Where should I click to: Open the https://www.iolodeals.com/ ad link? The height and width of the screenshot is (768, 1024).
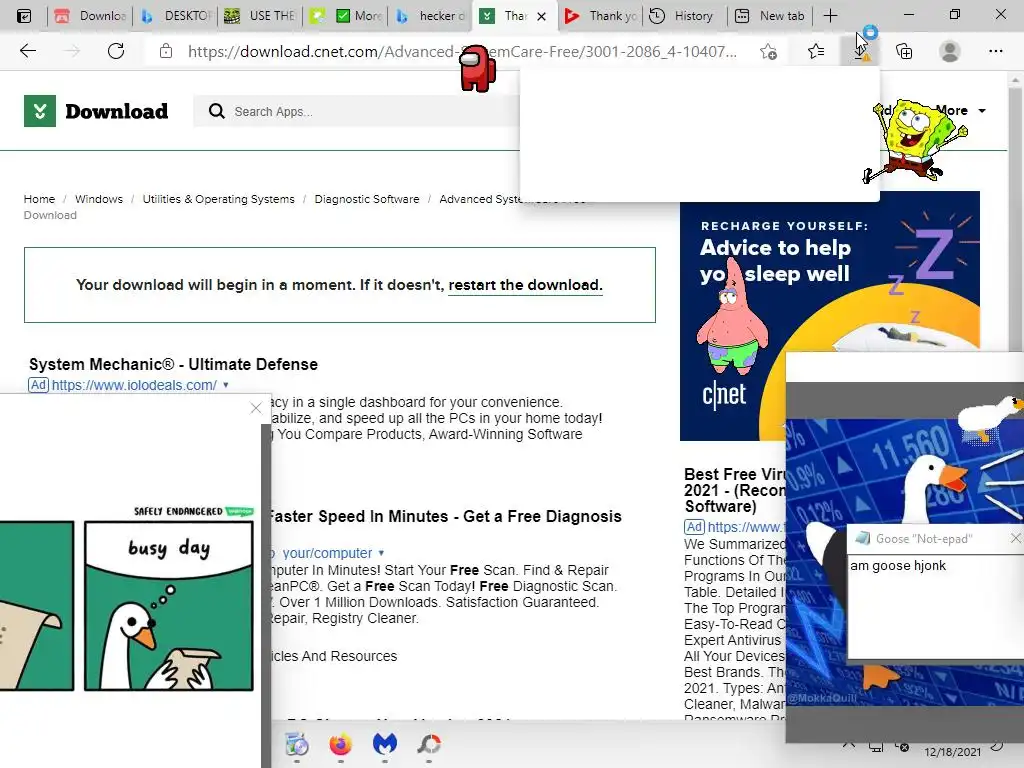[134, 385]
